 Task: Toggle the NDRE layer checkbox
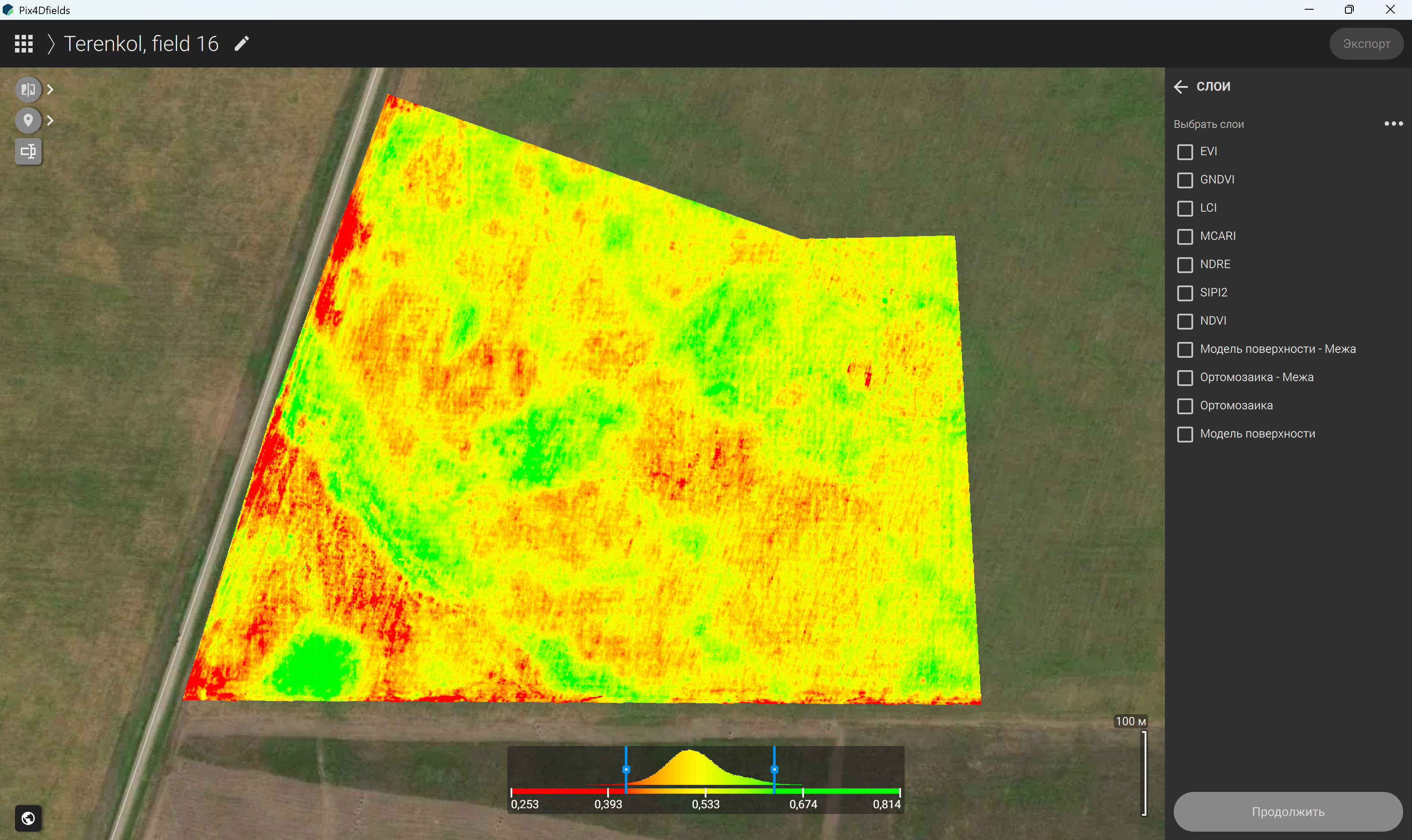pyautogui.click(x=1185, y=264)
